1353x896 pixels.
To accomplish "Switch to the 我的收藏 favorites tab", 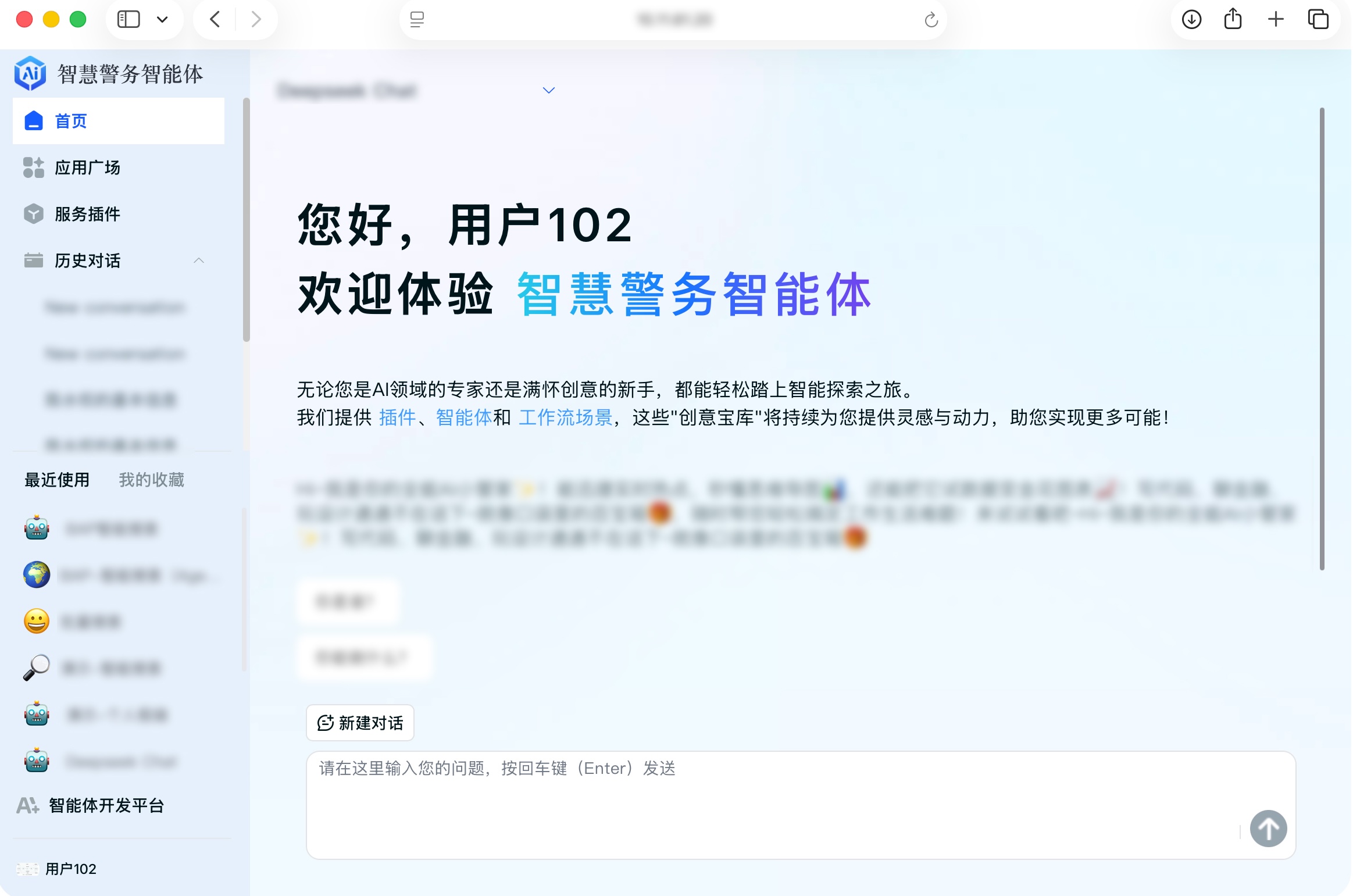I will pos(151,480).
